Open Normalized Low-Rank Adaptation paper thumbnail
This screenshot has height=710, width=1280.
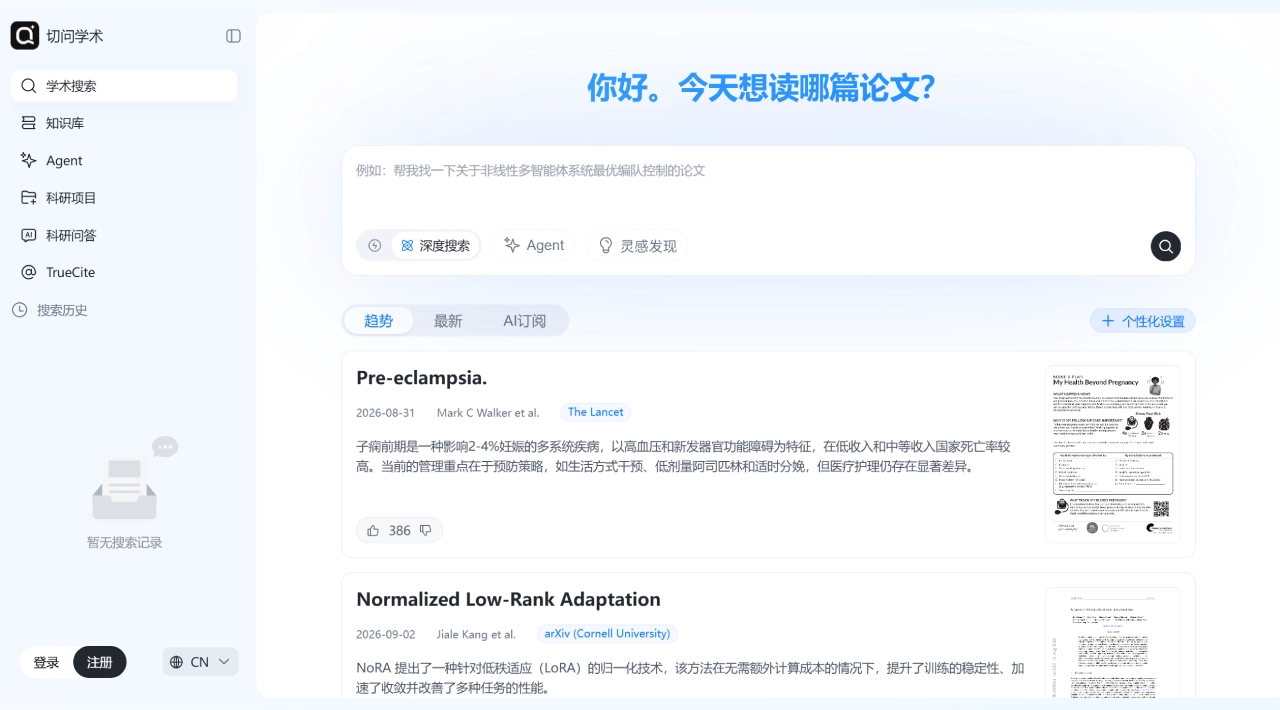(x=1113, y=642)
